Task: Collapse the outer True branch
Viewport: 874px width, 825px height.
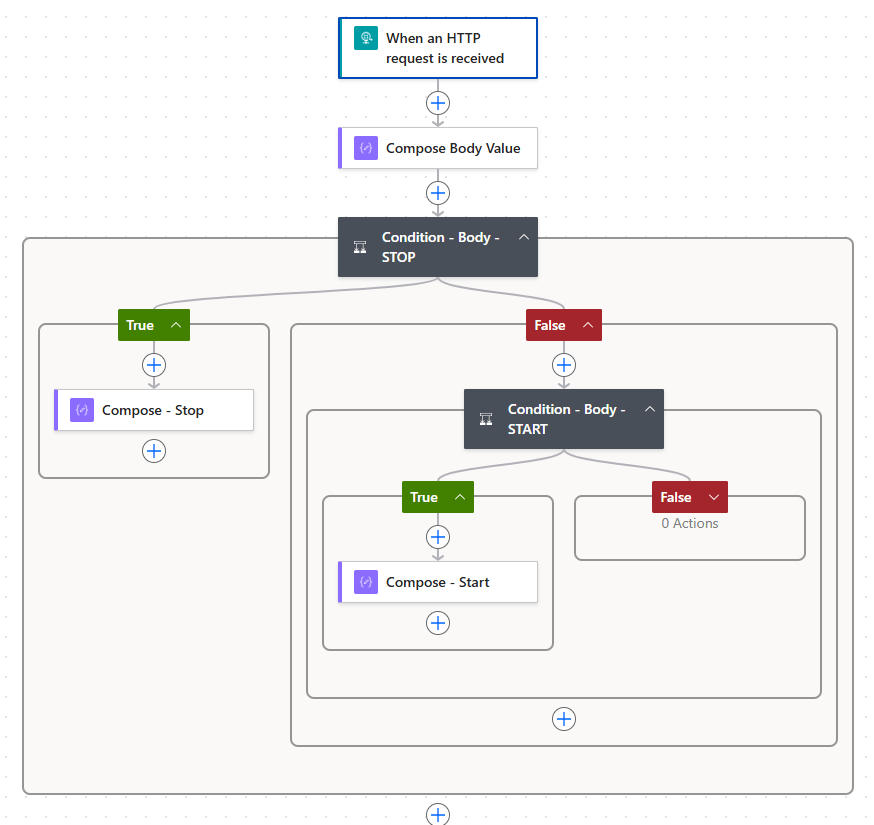Action: point(176,325)
